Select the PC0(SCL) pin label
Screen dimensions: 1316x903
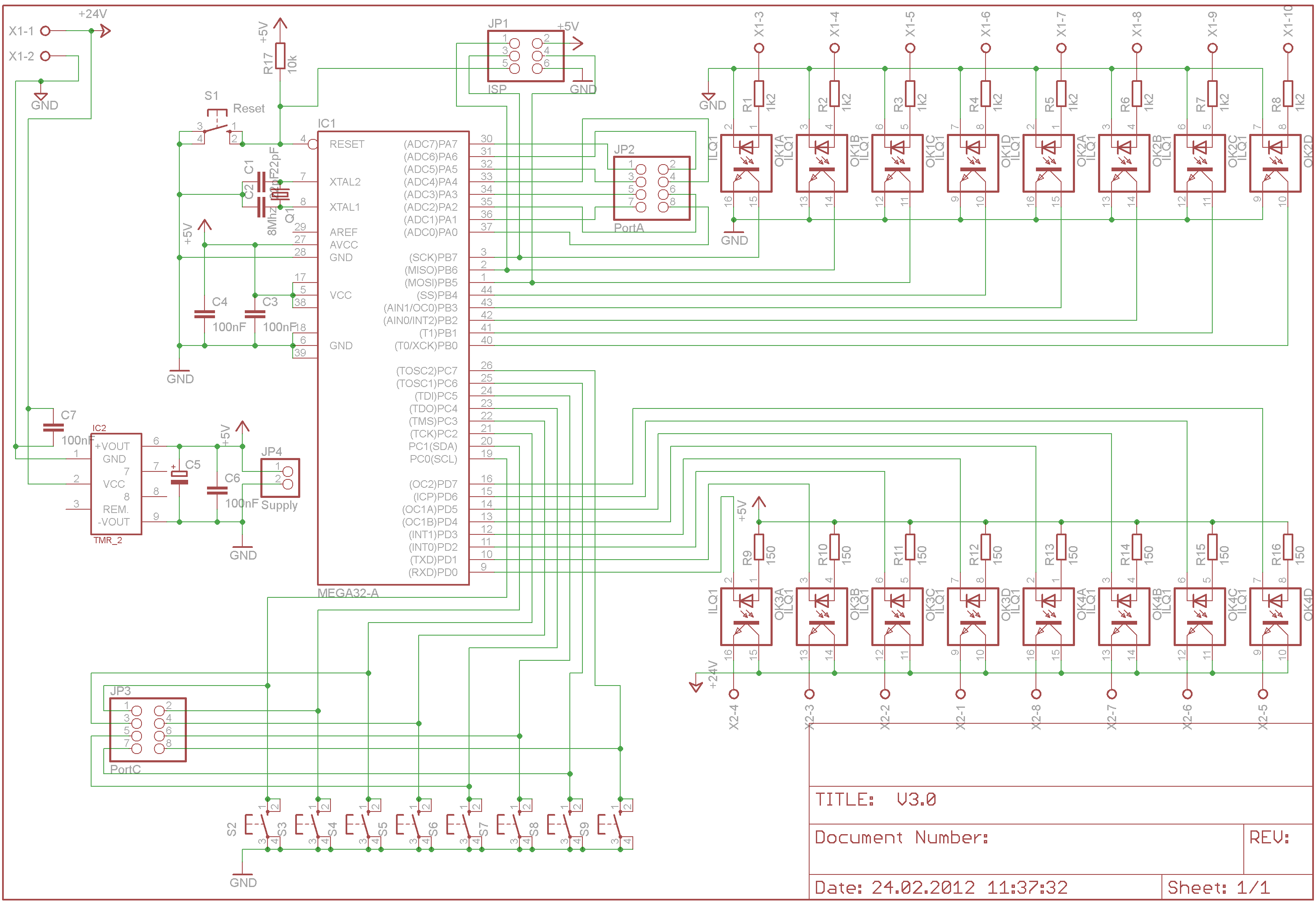(x=433, y=459)
